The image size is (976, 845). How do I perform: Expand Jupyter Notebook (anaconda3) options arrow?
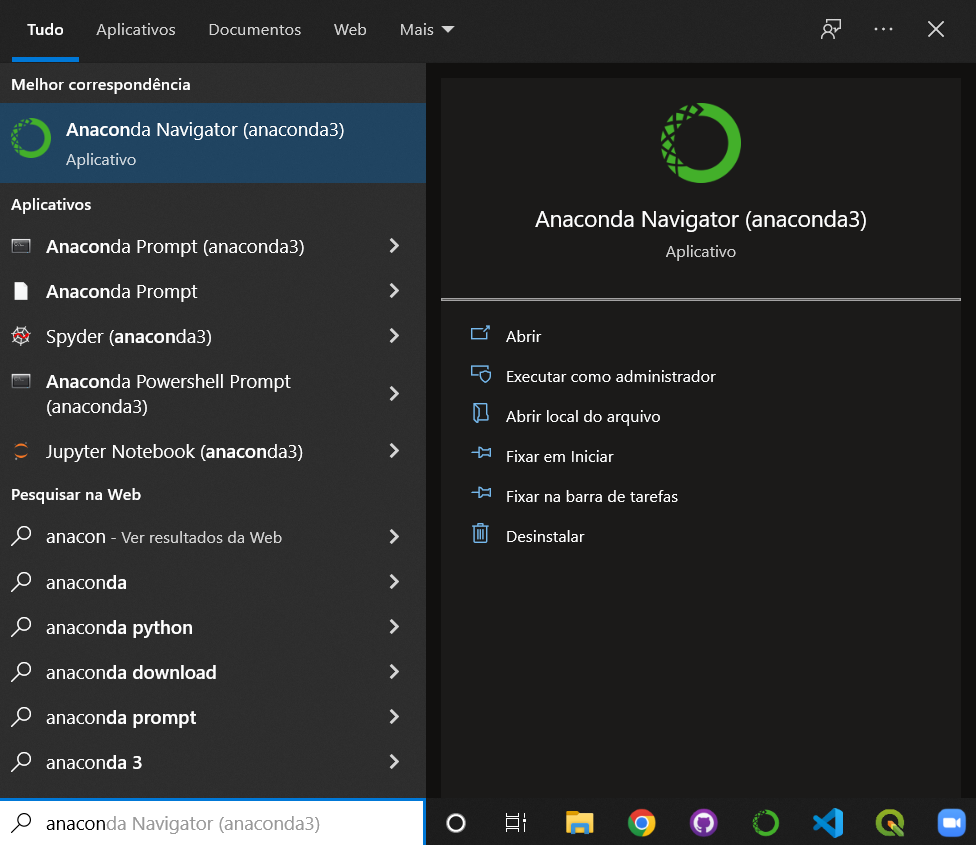click(x=394, y=451)
